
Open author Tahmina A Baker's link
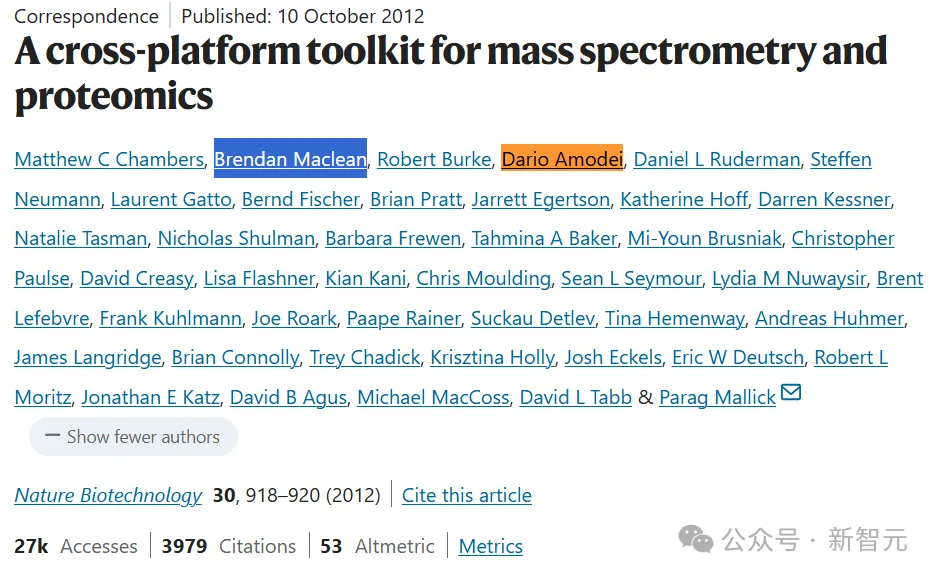pos(544,239)
